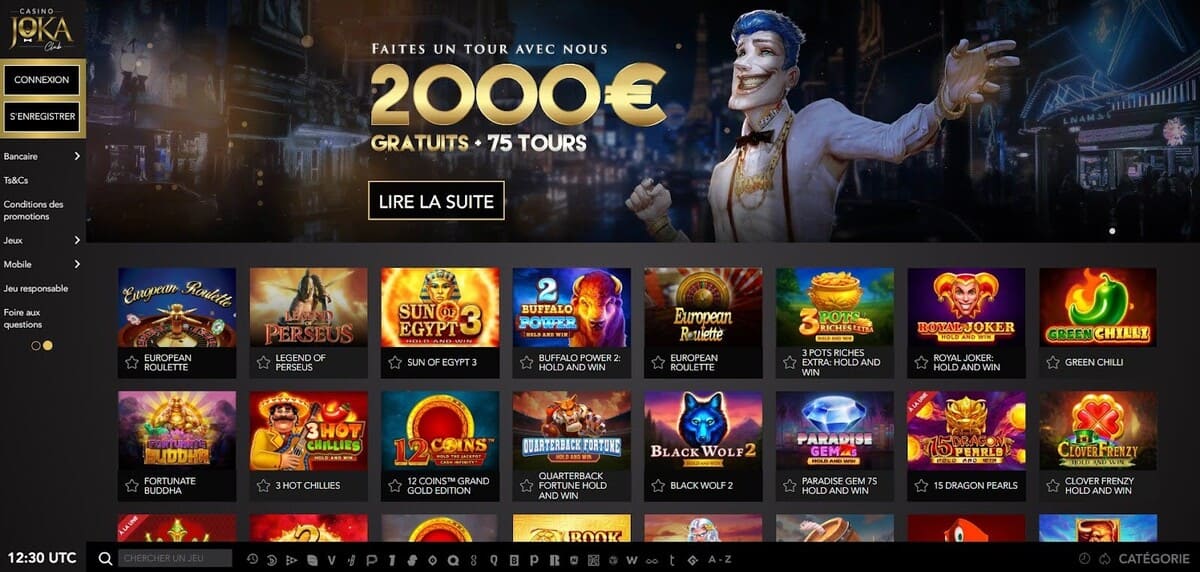The image size is (1200, 572).
Task: Favorite 15 Dragon Pearls with star
Action: pos(921,485)
